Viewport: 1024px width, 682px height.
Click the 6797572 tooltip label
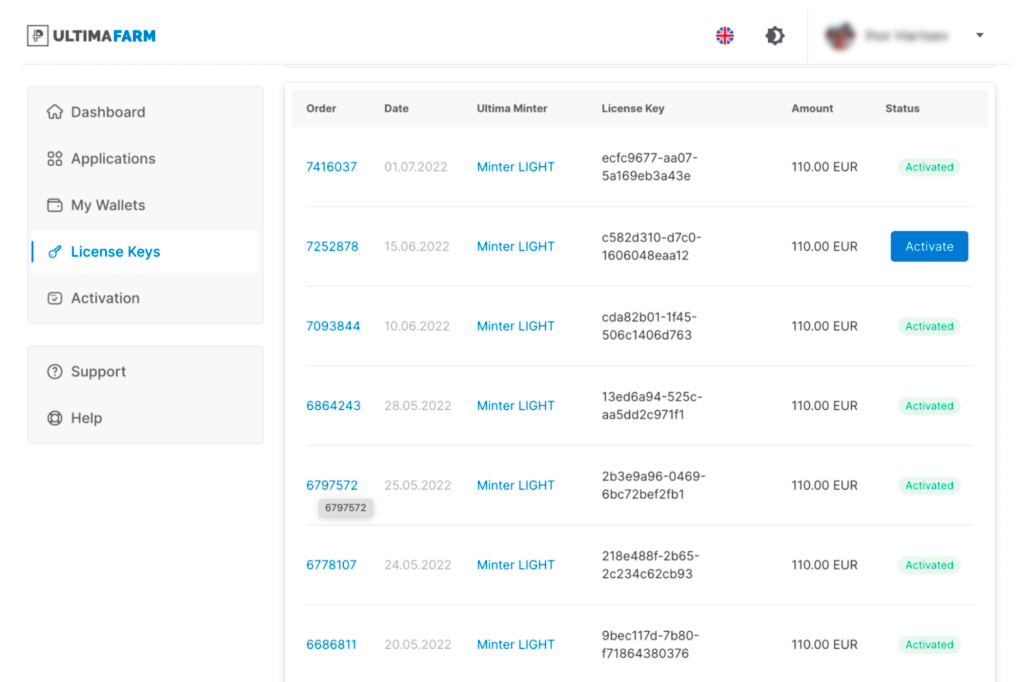345,508
